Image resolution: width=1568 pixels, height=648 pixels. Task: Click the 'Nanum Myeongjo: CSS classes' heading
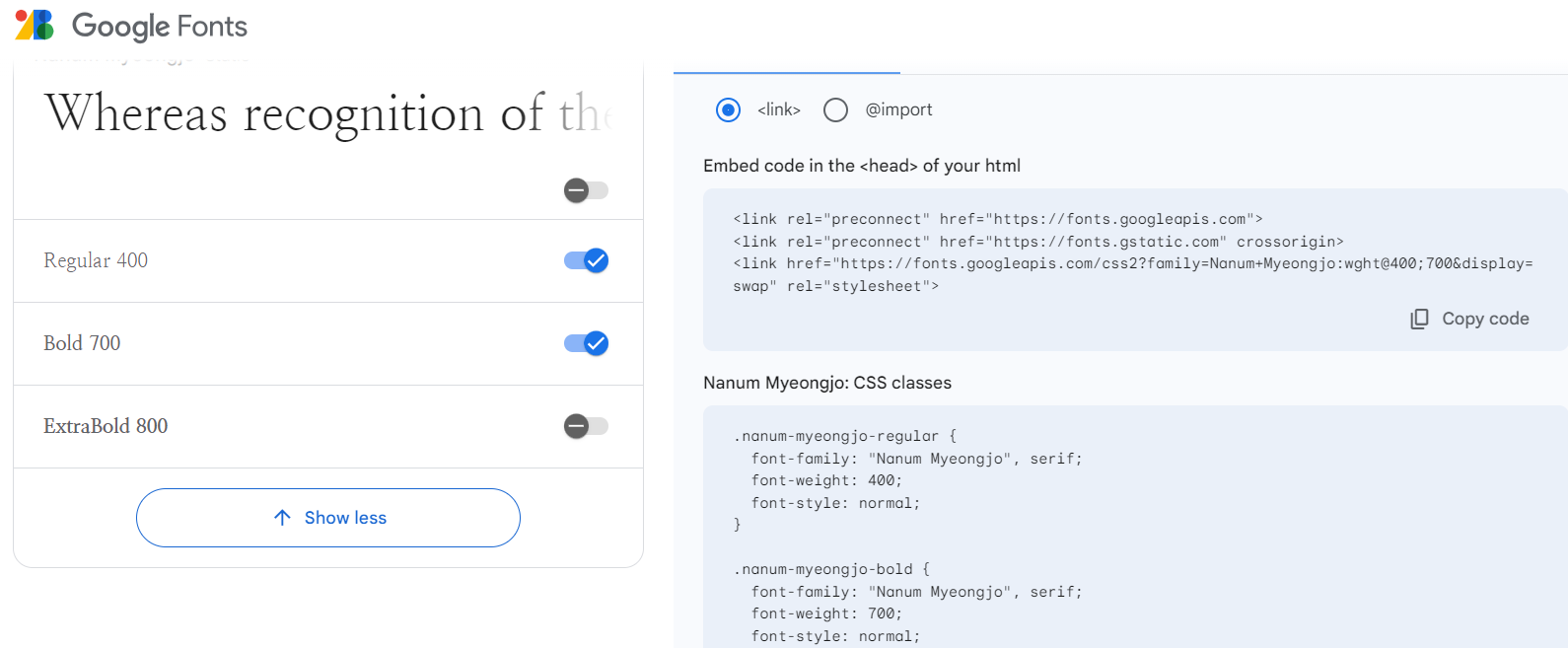pyautogui.click(x=827, y=383)
